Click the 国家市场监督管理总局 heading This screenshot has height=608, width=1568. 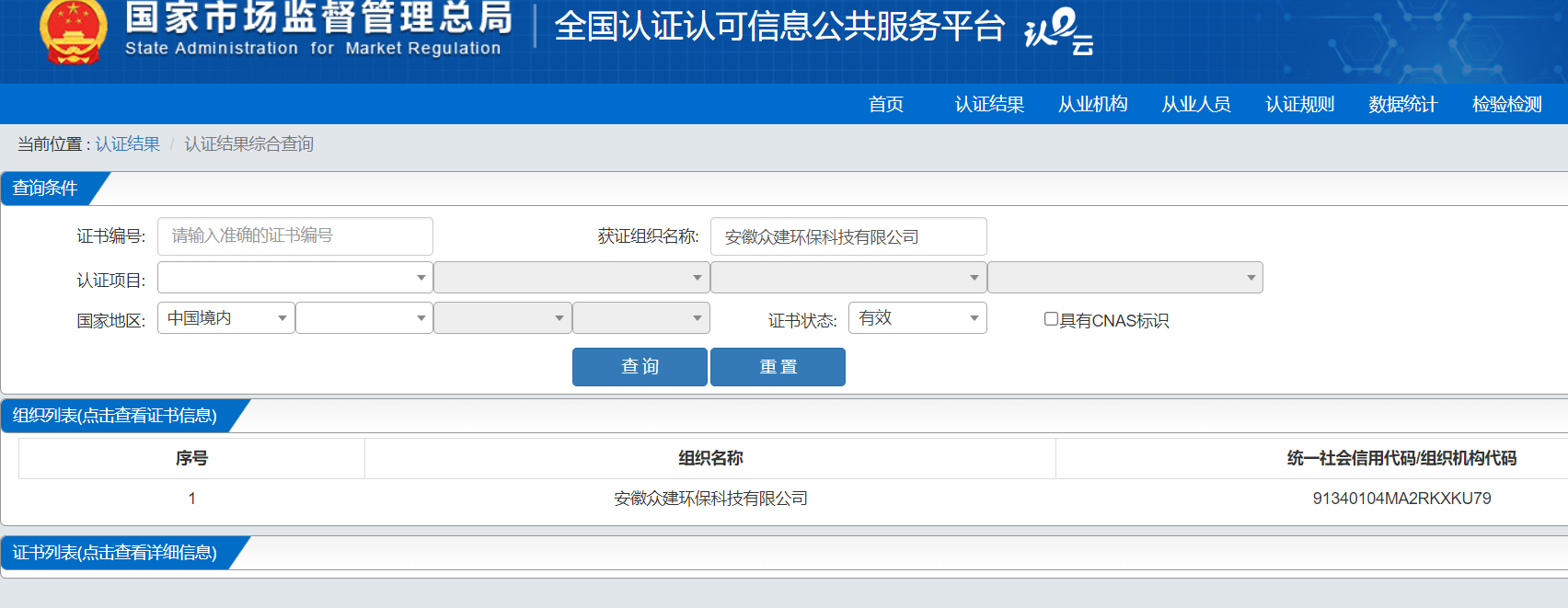click(318, 17)
